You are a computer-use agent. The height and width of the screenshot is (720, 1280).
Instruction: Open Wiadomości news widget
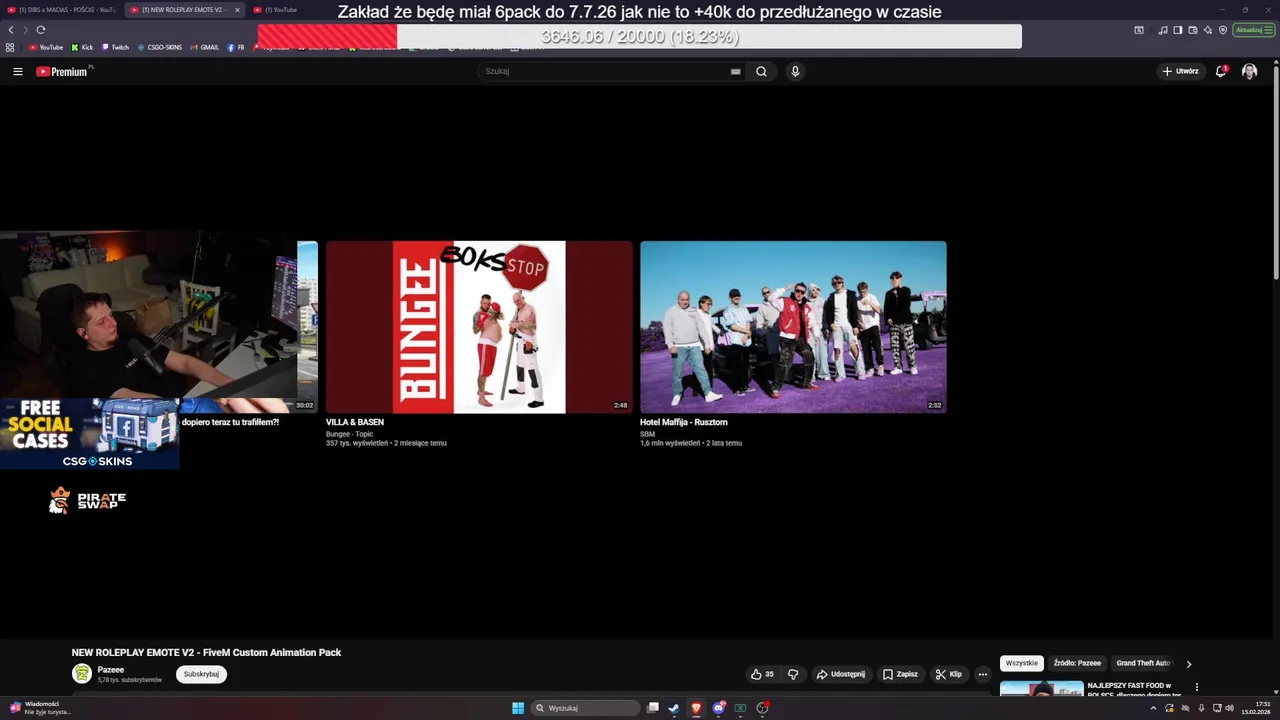pos(40,708)
